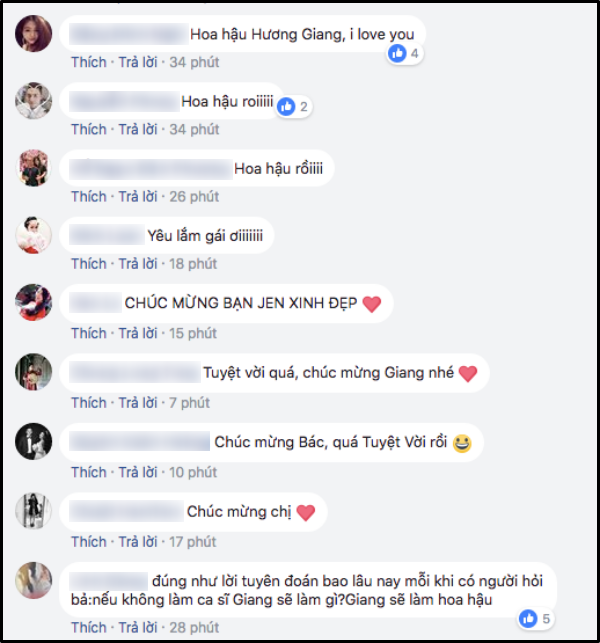Screen dimensions: 600x643
Task: Click the '7 phút' comment timestamp
Action: (189, 403)
